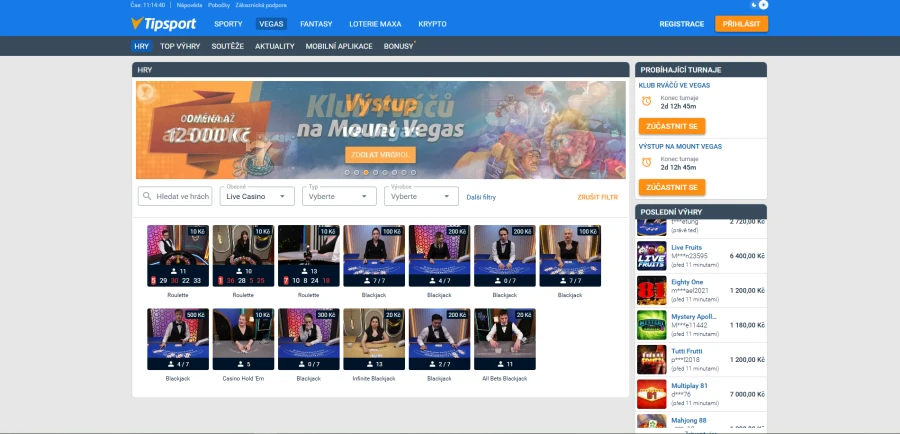Open the Sporty section
This screenshot has height=434, width=900.
[x=228, y=24]
